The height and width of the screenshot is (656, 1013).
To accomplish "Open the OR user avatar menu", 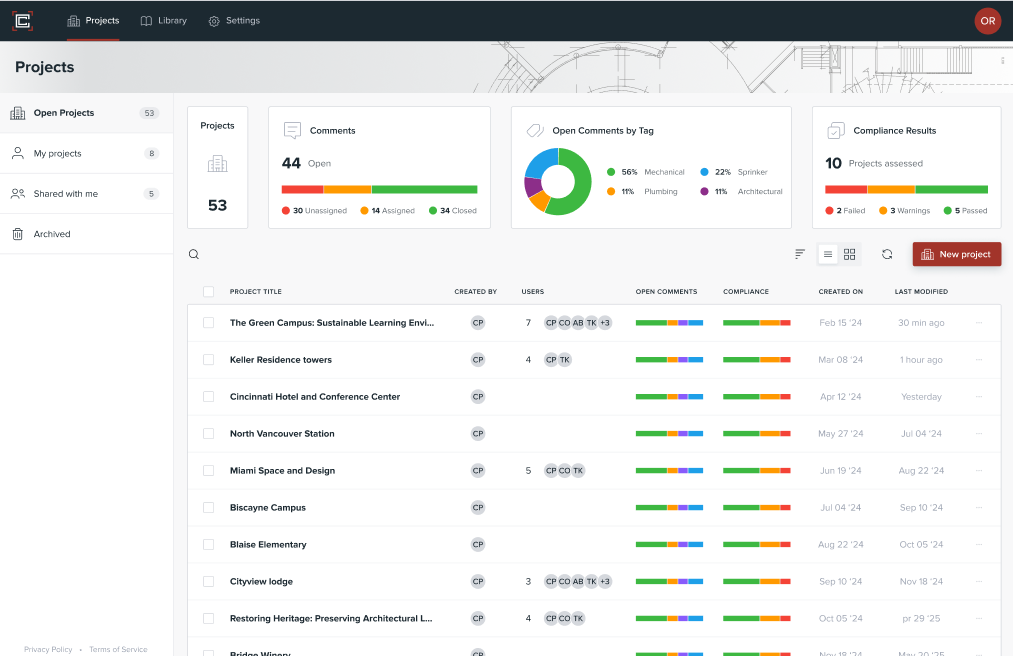I will click(987, 21).
